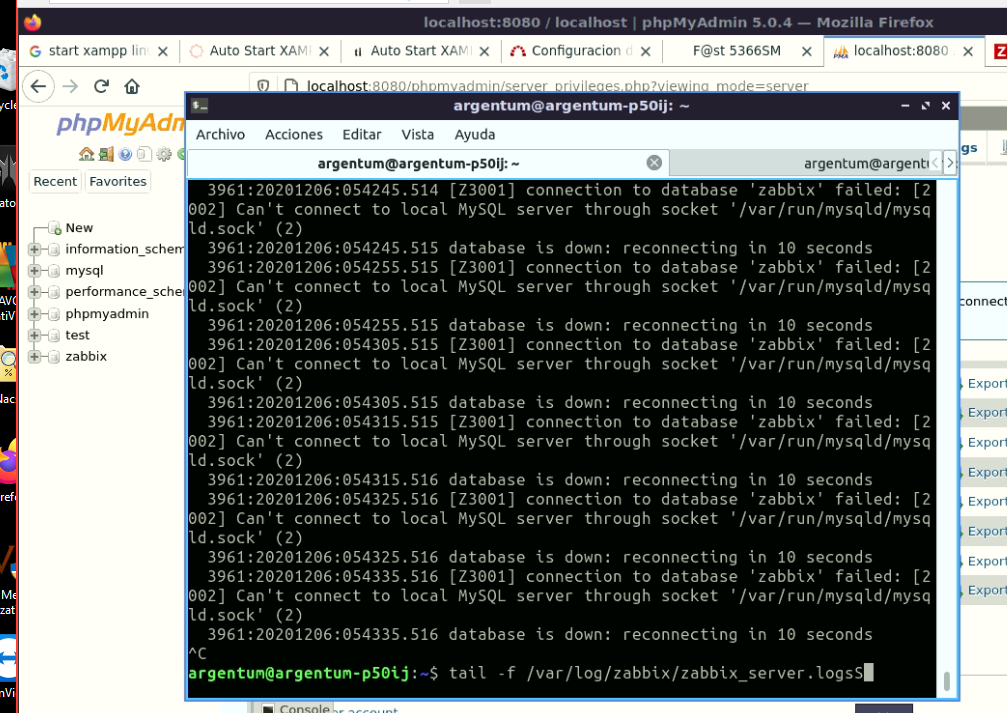Image resolution: width=1007 pixels, height=713 pixels.
Task: Go forward in Firefox
Action: pos(70,86)
